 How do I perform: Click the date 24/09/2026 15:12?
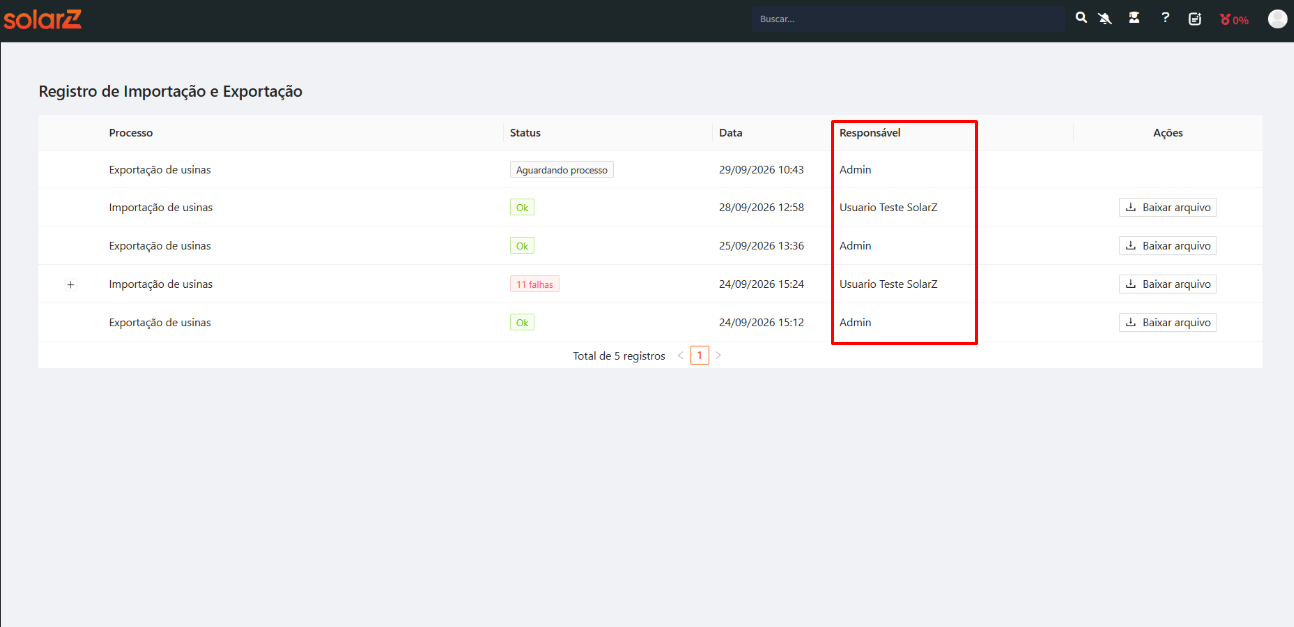point(761,323)
